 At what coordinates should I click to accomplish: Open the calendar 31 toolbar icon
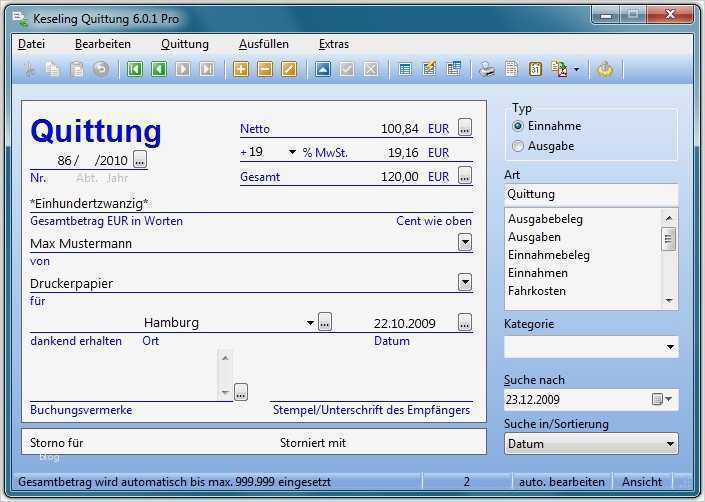point(535,69)
